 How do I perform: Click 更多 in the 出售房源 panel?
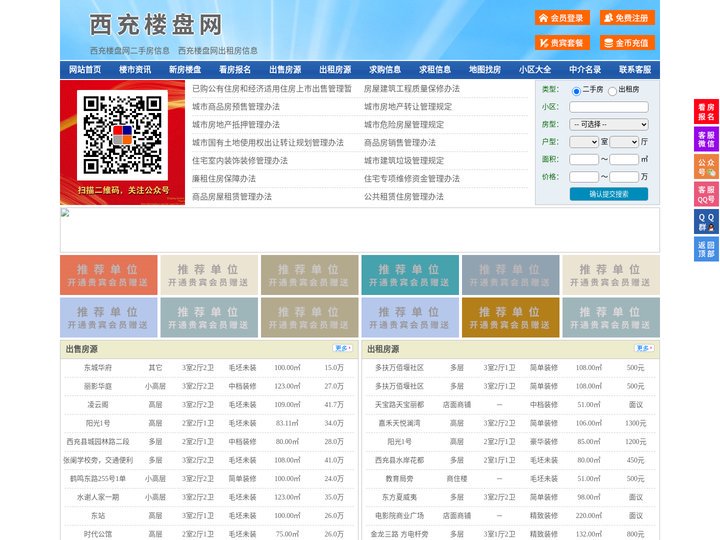(343, 349)
